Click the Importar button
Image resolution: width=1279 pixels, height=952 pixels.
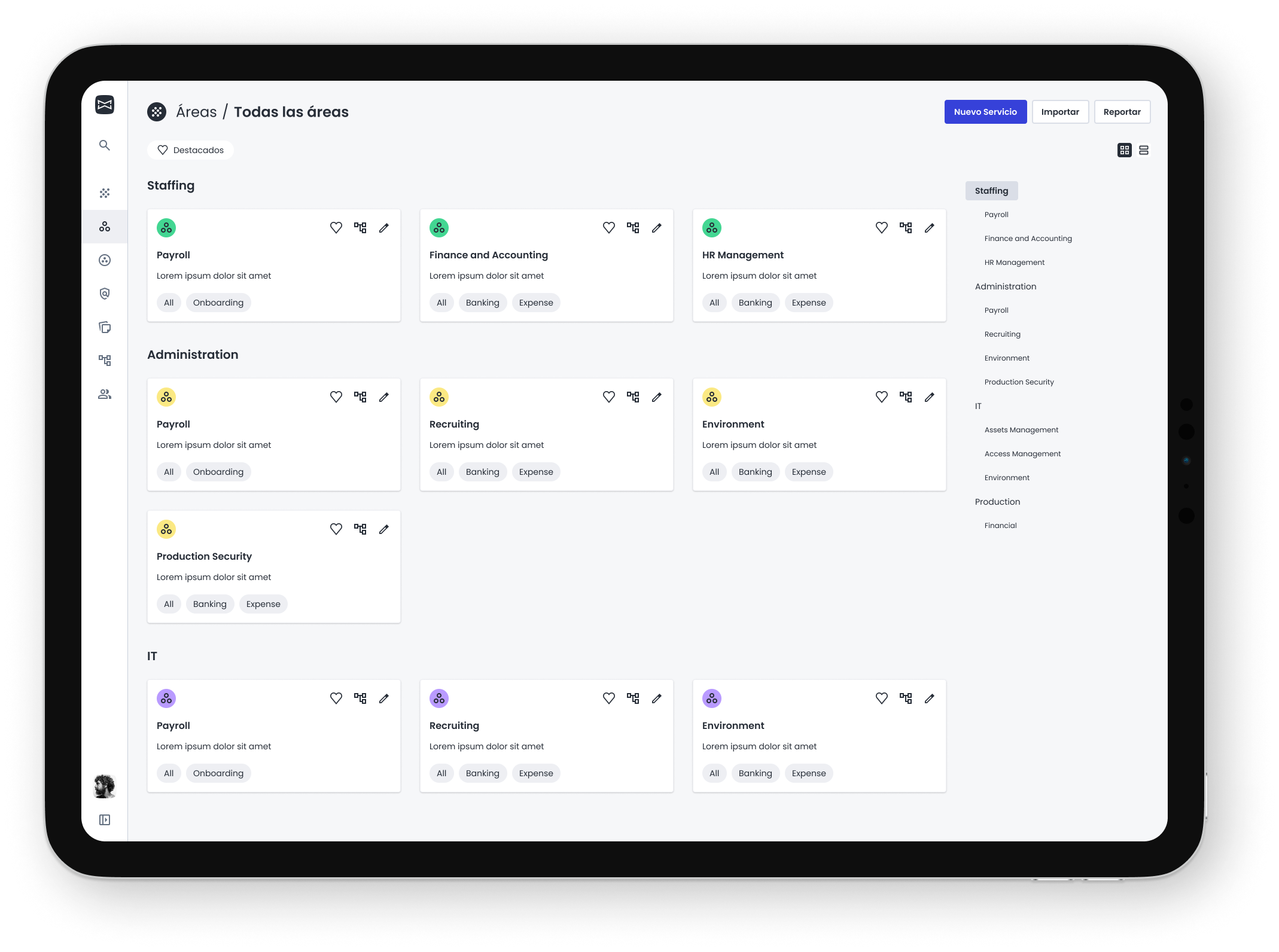pyautogui.click(x=1060, y=112)
